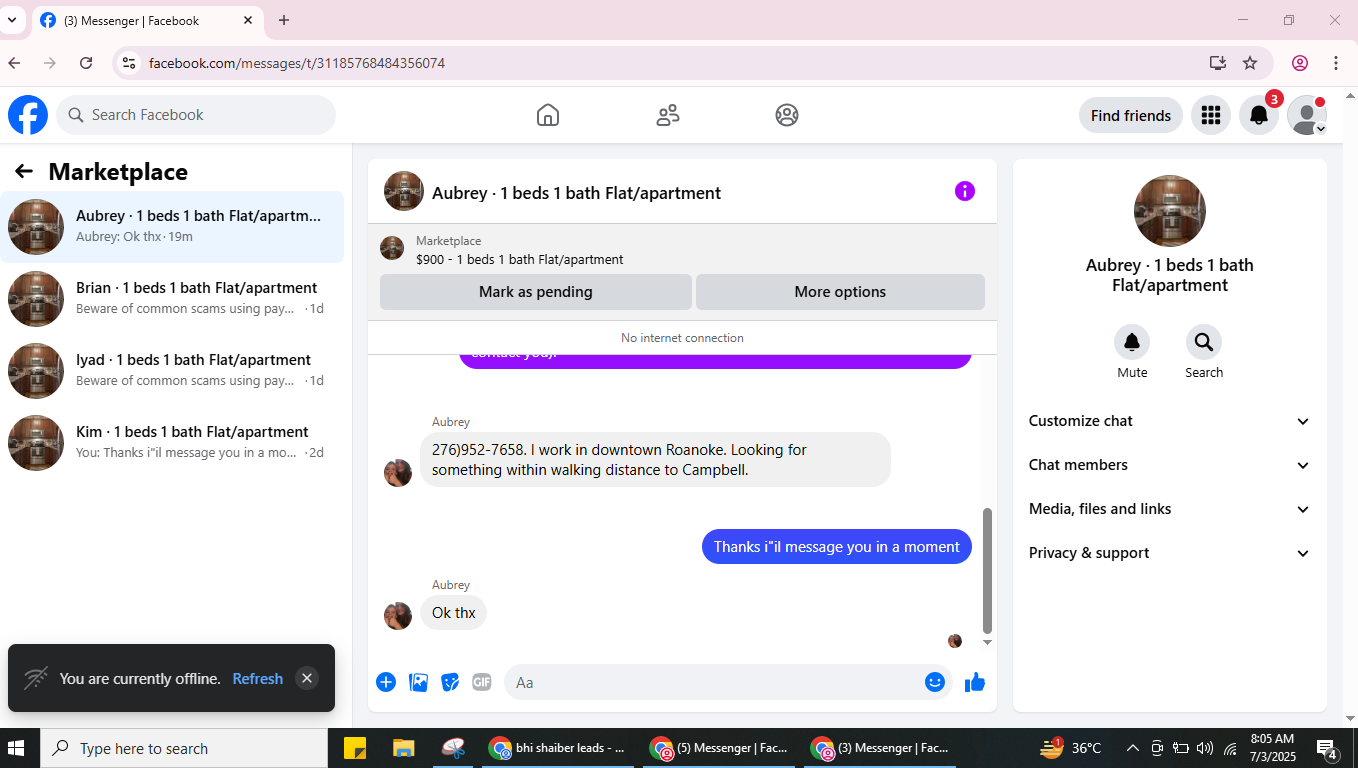Expand Chat members section

[x=1169, y=465]
